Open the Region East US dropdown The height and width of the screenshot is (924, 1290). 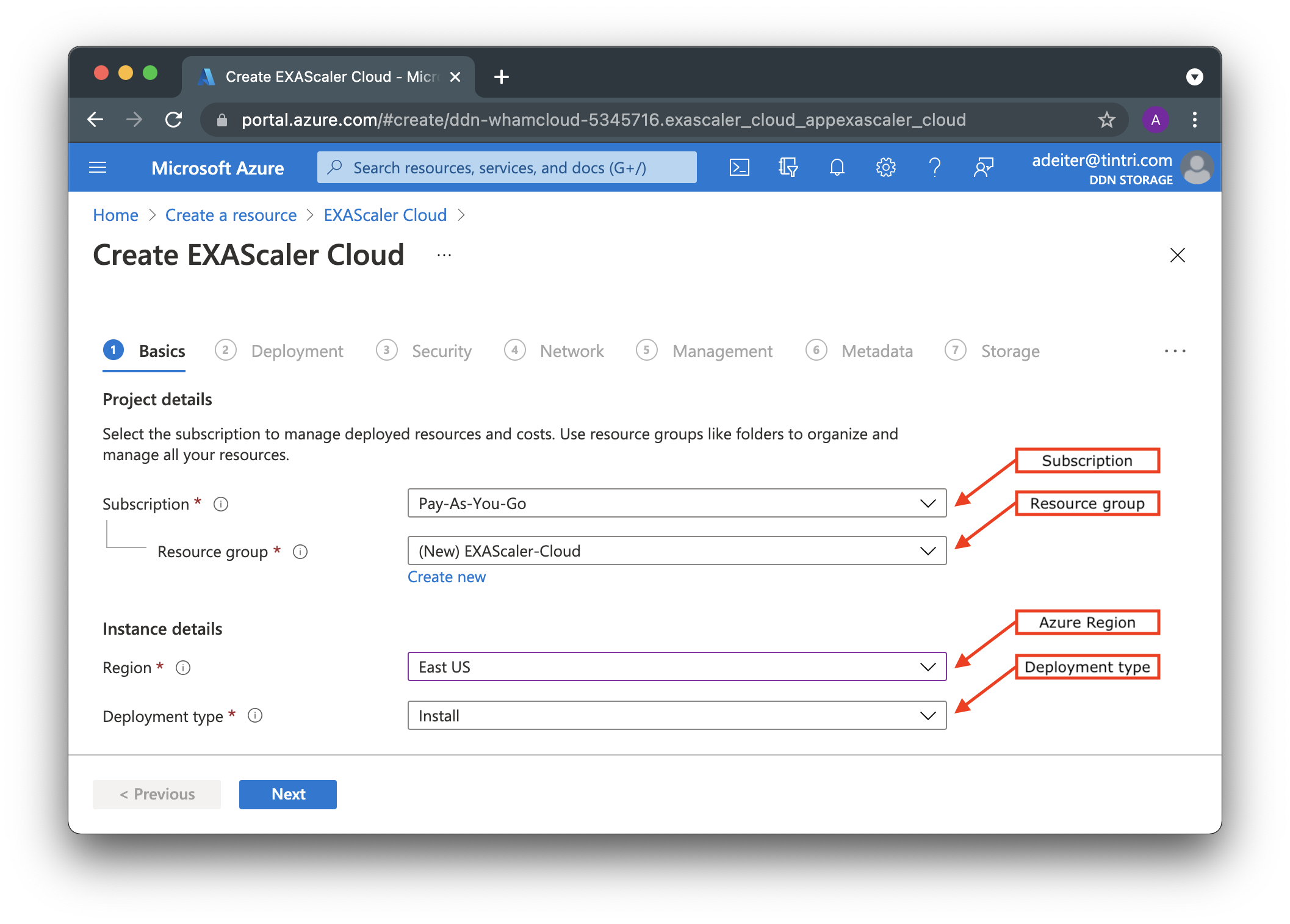pyautogui.click(x=676, y=666)
